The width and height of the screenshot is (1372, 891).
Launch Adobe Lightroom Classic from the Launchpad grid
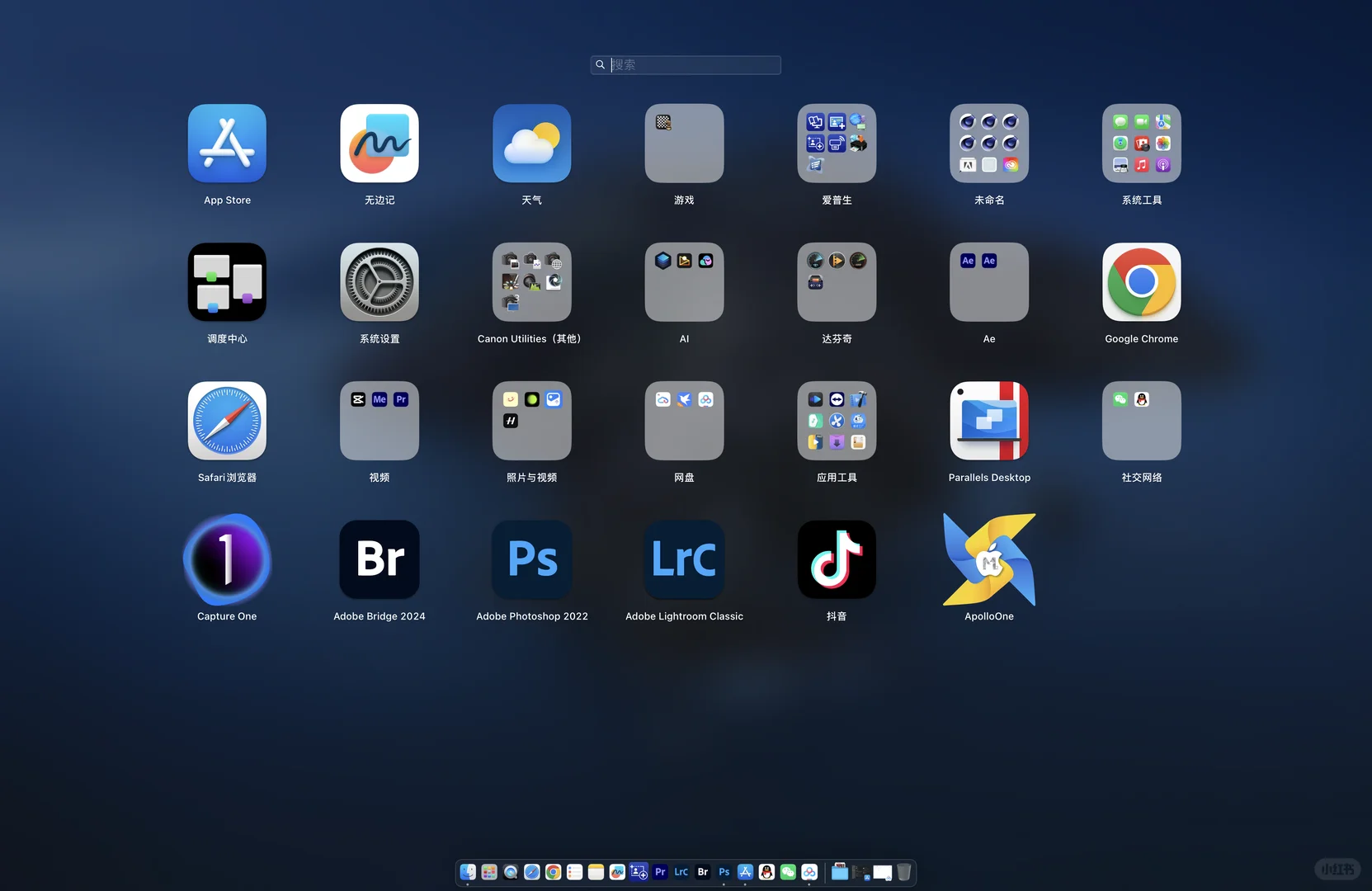684,559
